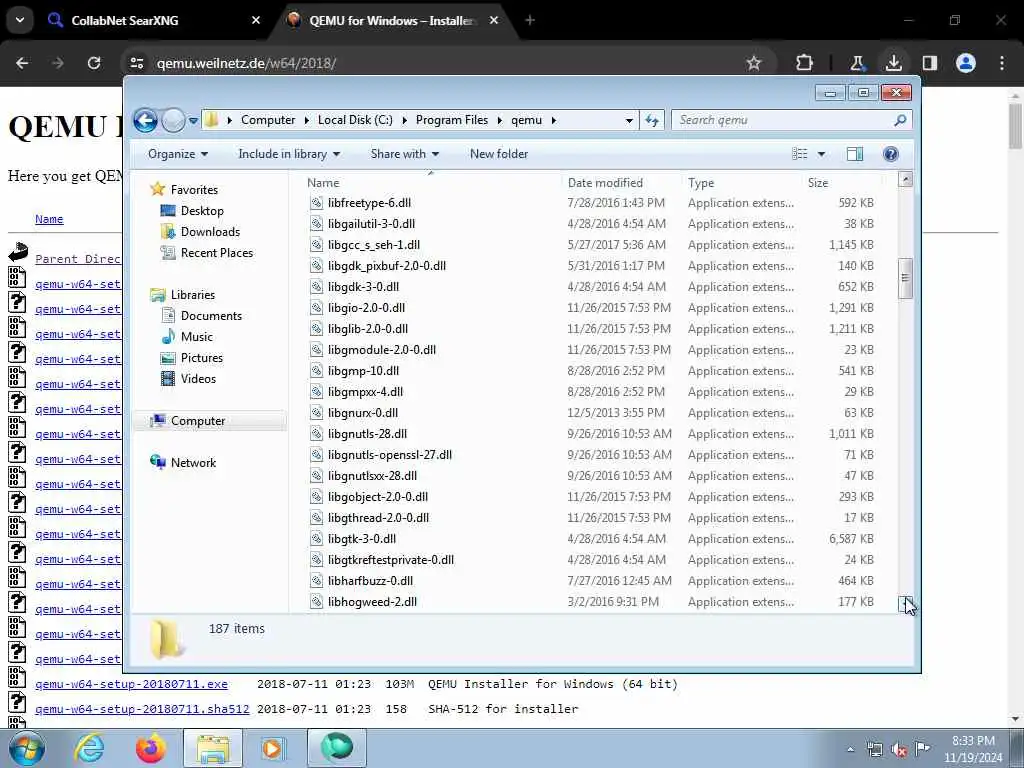
Task: Toggle the preview pane button
Action: 855,154
